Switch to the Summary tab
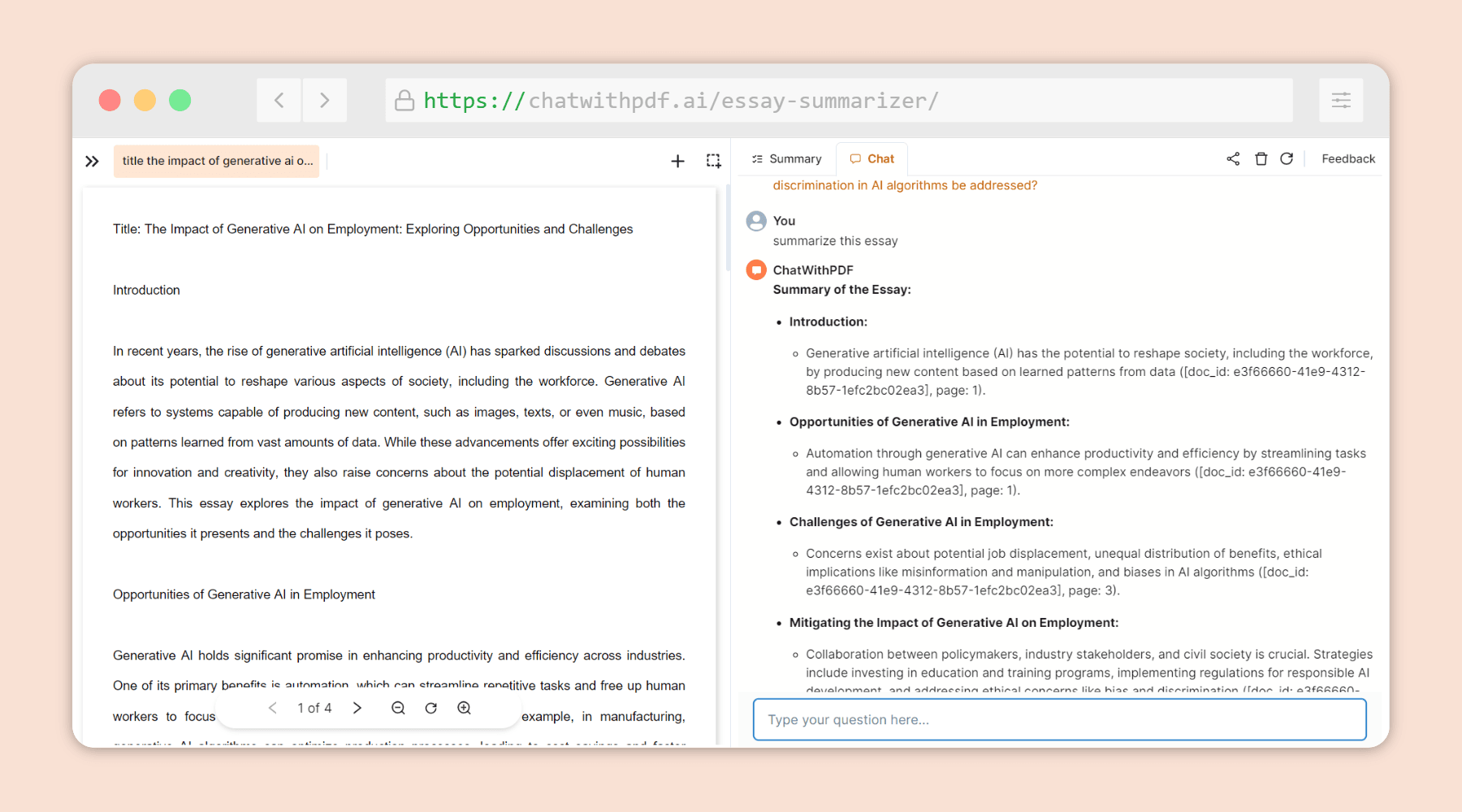 coord(785,158)
